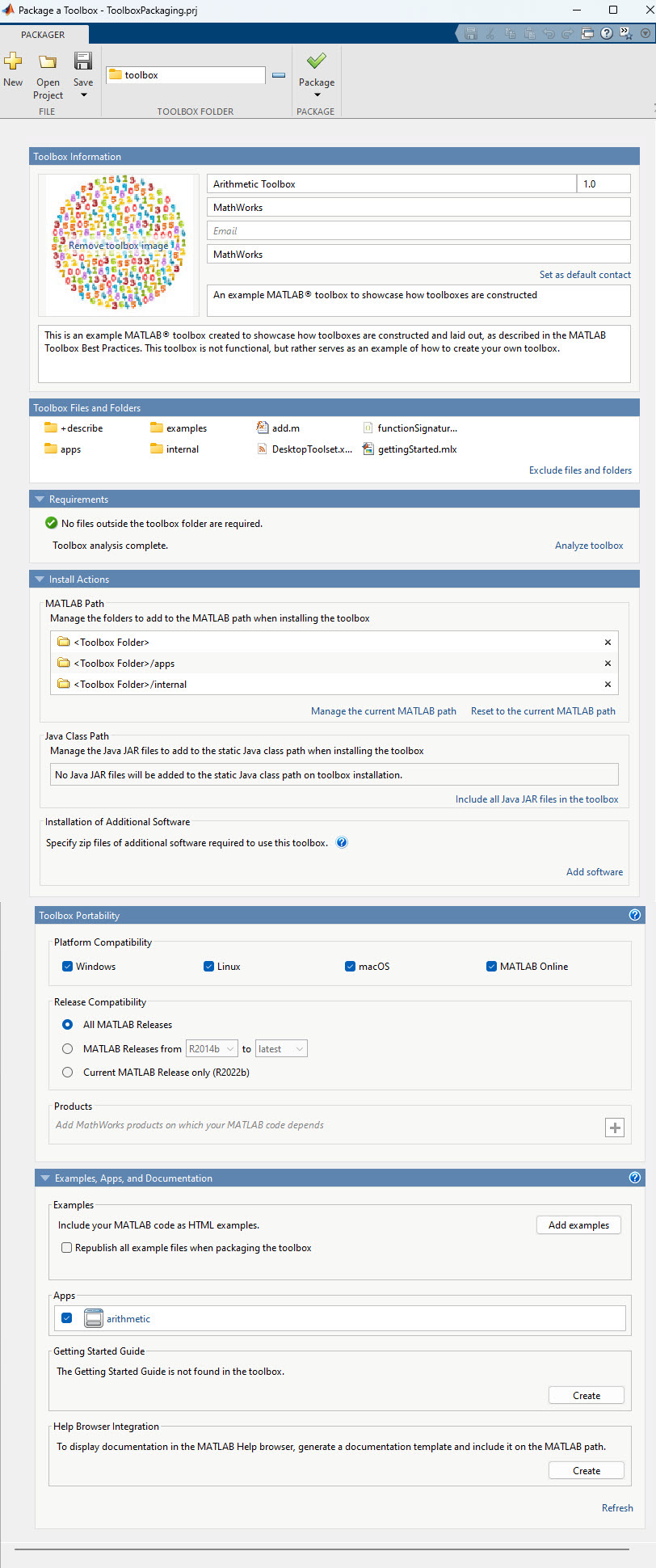This screenshot has height=1568, width=656.
Task: Click the undo arrow icon
Action: (549, 33)
